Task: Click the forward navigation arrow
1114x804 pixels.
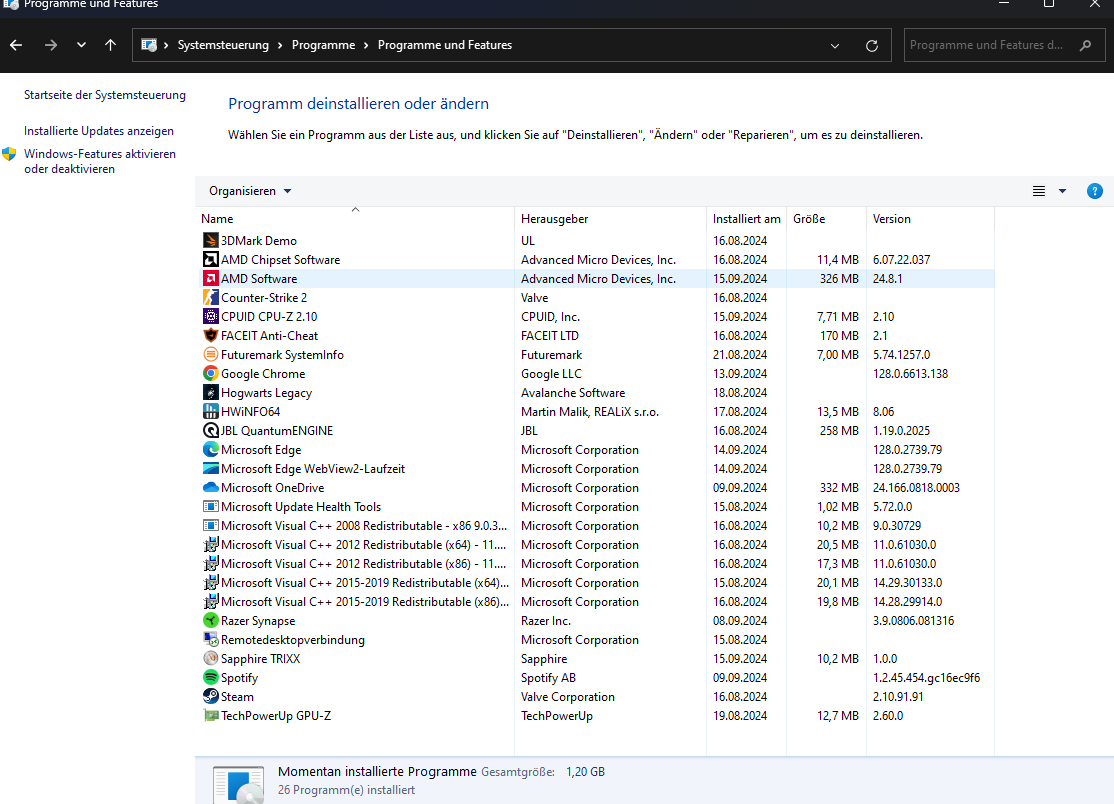Action: click(x=50, y=45)
